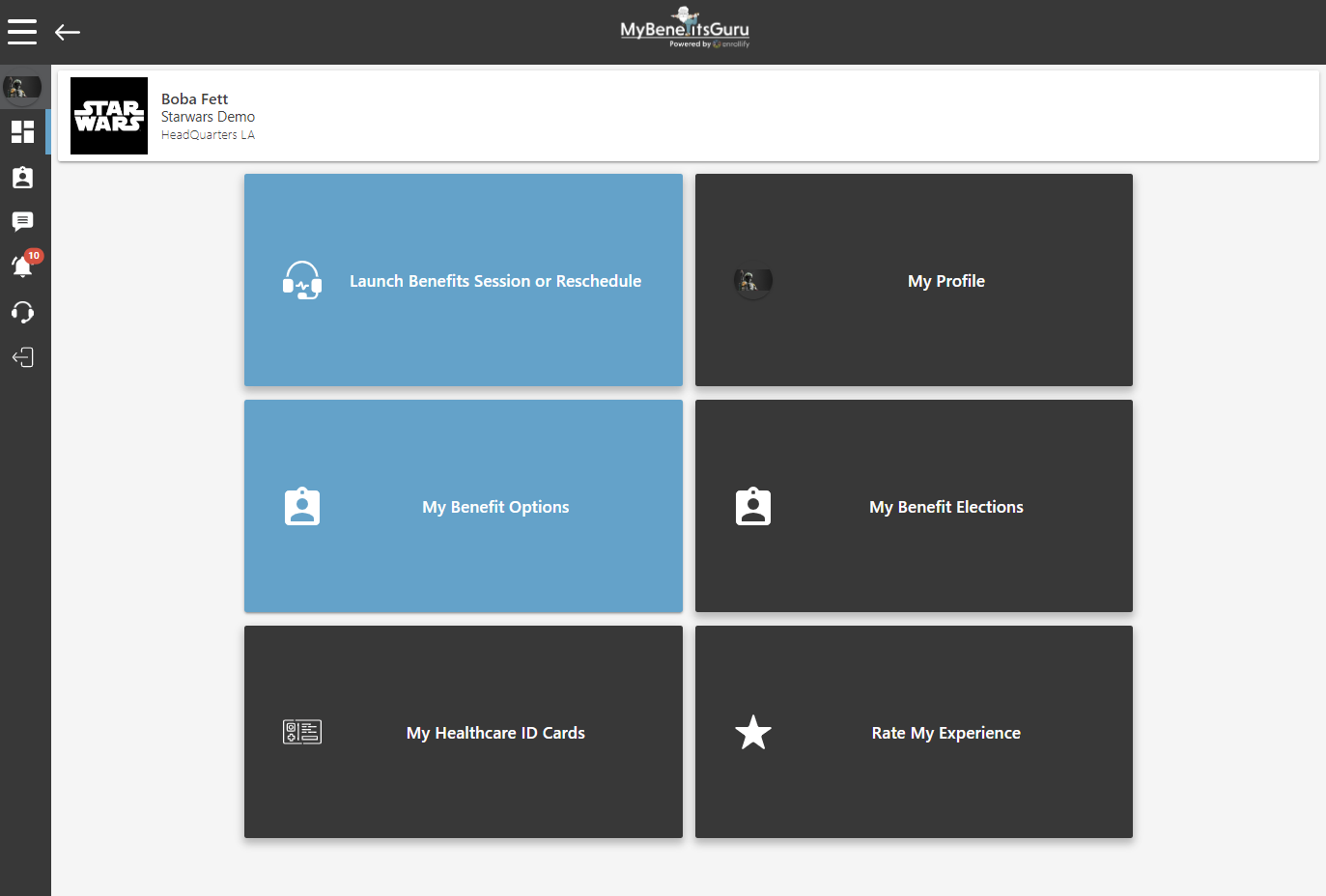Screen dimensions: 1326x896
Task: Open the My Benefit Options tile
Action: 464,506
